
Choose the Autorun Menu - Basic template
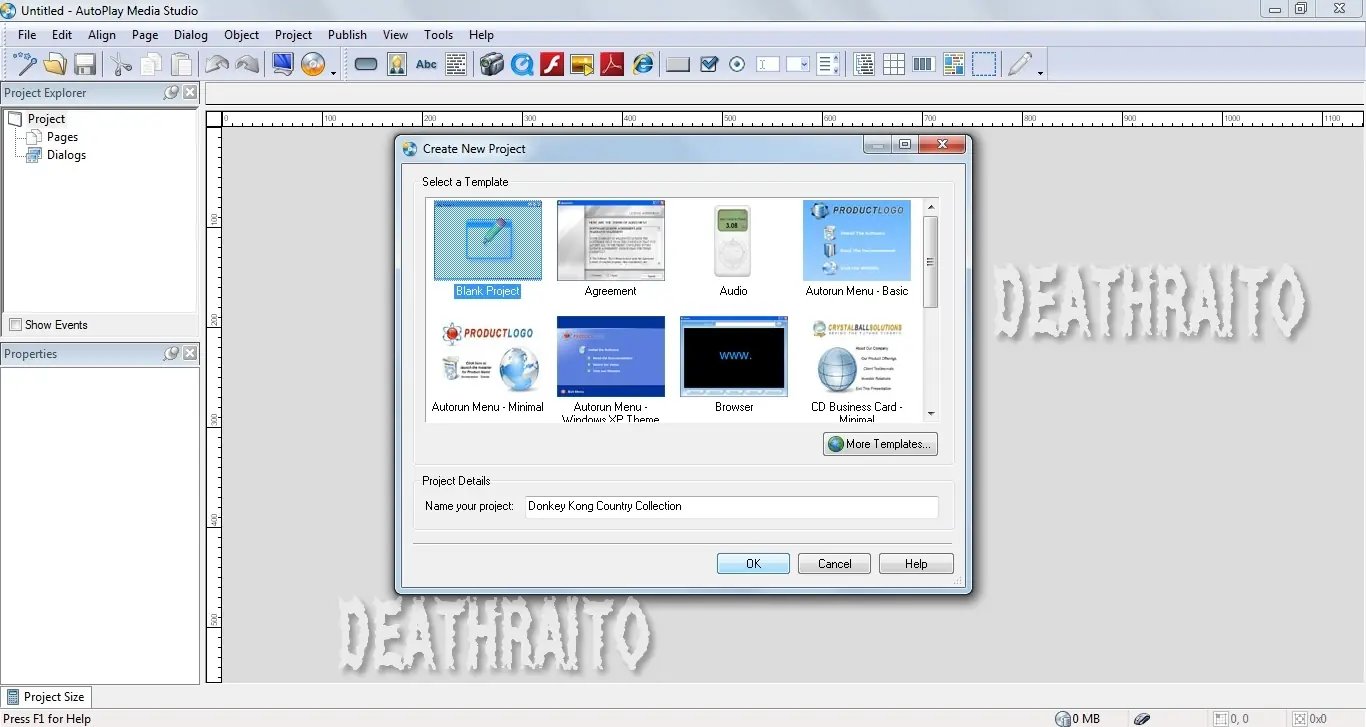[x=857, y=249]
